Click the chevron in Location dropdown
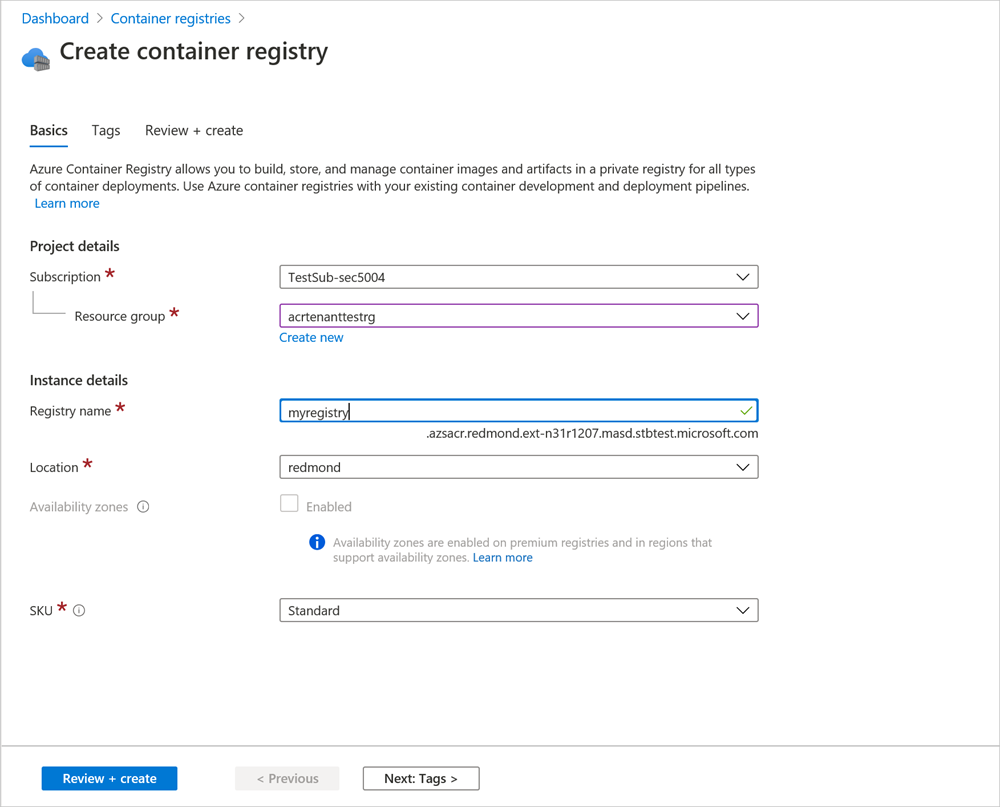1000x807 pixels. coord(743,467)
